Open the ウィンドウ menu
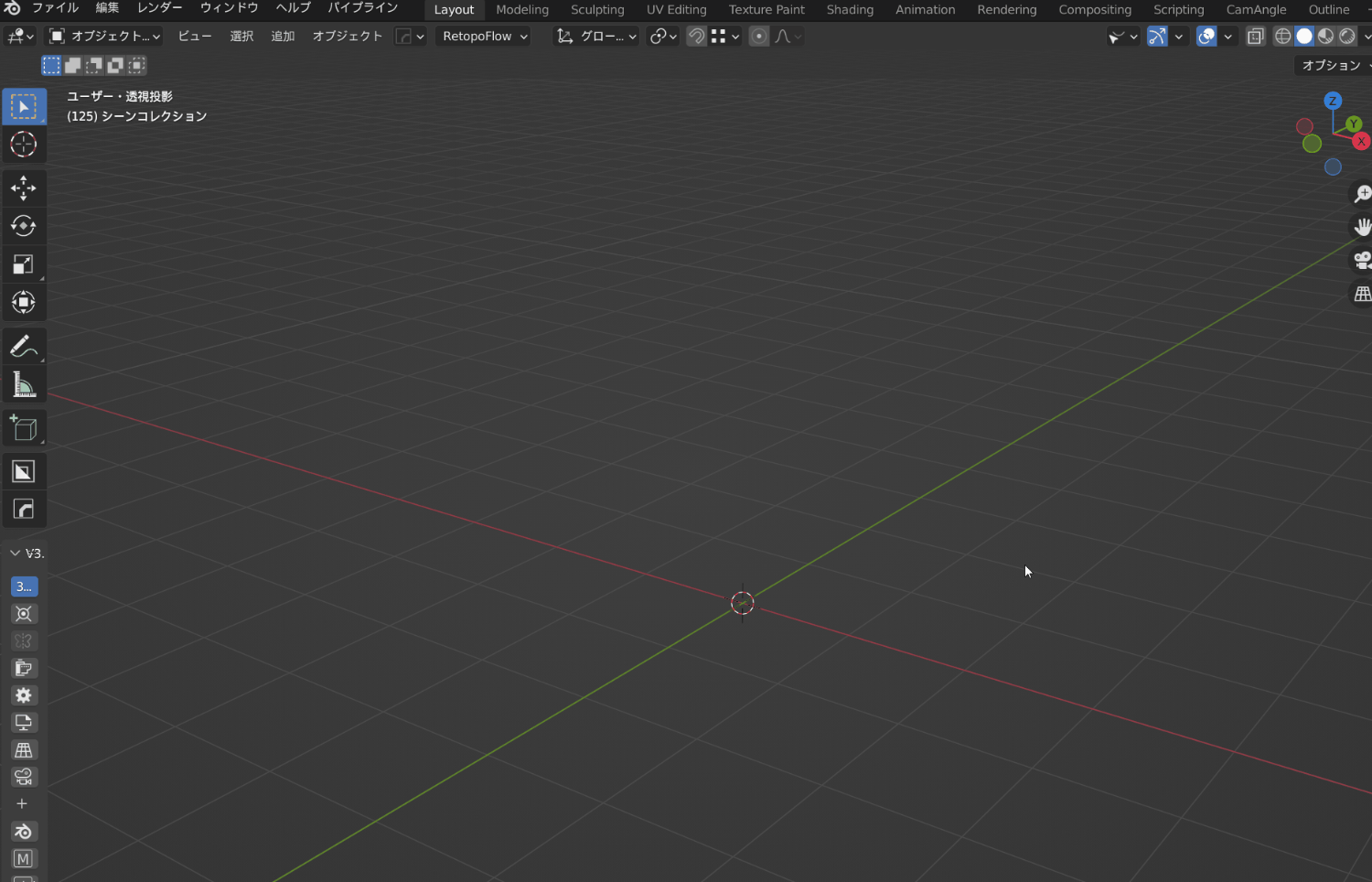1372x882 pixels. tap(230, 8)
